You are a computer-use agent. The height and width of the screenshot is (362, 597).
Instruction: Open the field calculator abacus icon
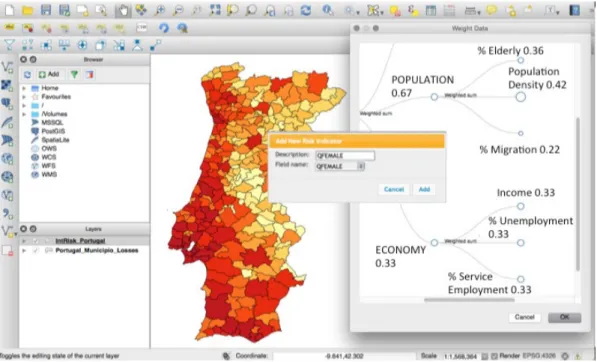coord(449,10)
